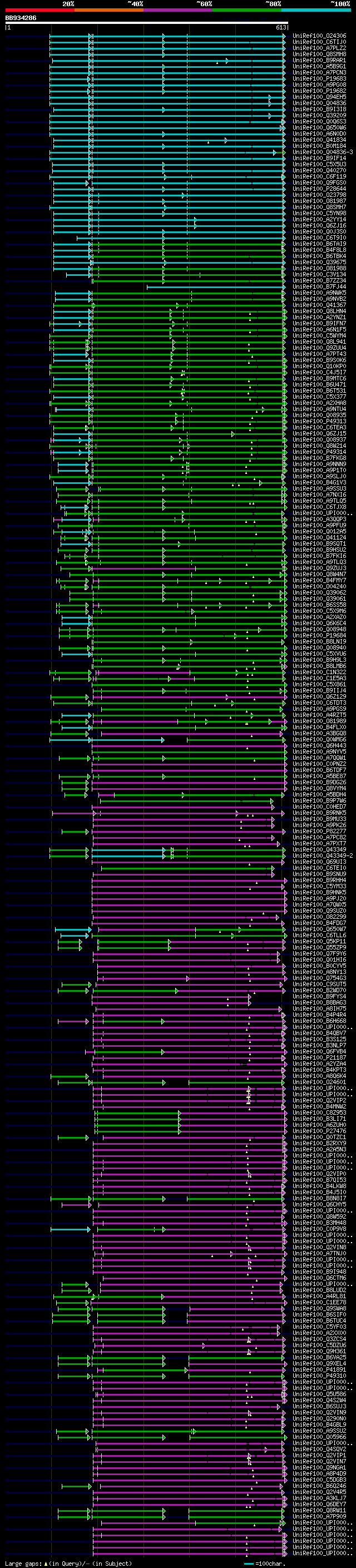
Task: Select the cyan ~100% identity color segment
Action: click(x=317, y=10)
